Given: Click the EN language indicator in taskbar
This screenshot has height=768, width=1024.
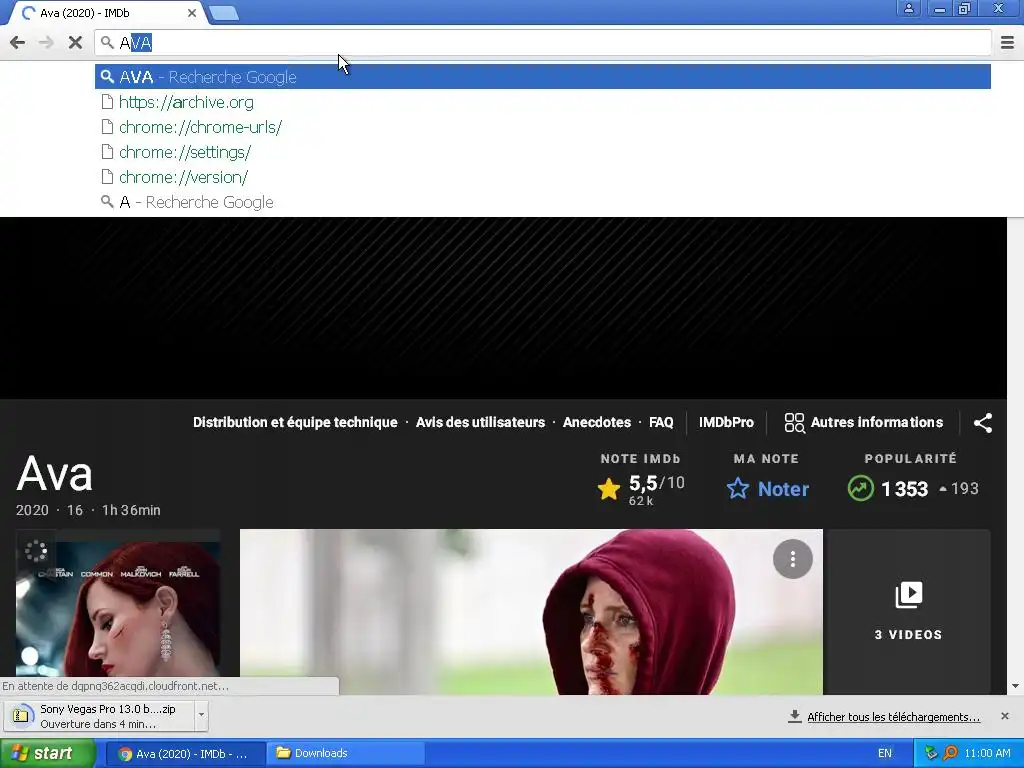Looking at the screenshot, I should point(885,754).
